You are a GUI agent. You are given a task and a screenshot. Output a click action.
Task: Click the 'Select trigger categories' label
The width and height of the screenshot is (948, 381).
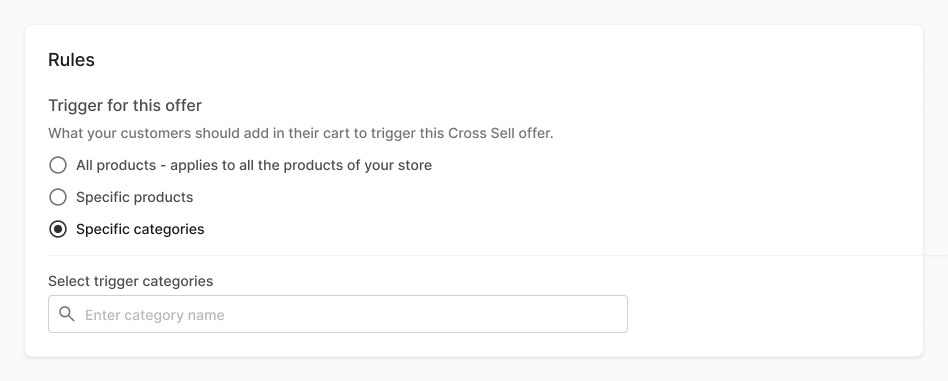pyautogui.click(x=131, y=281)
